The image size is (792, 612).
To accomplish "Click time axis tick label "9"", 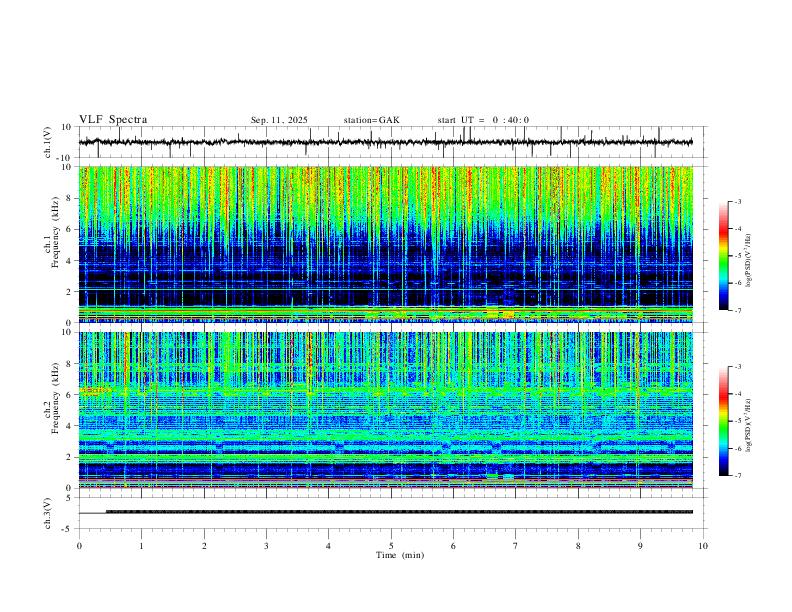I will coord(640,546).
